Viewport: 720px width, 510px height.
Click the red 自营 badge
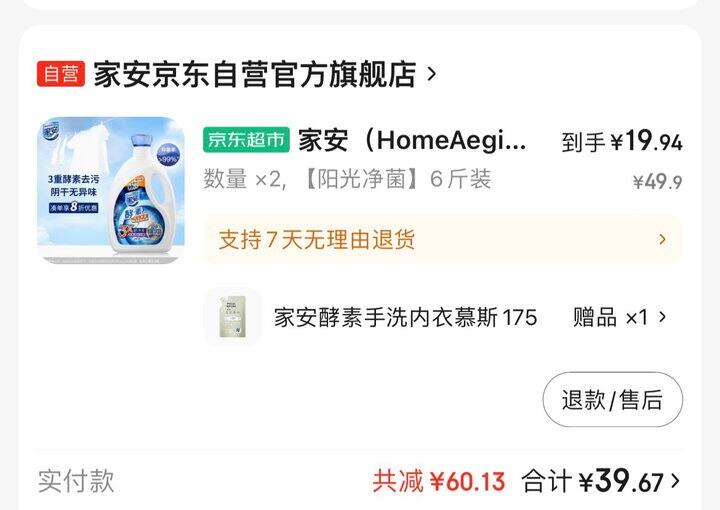pyautogui.click(x=61, y=74)
